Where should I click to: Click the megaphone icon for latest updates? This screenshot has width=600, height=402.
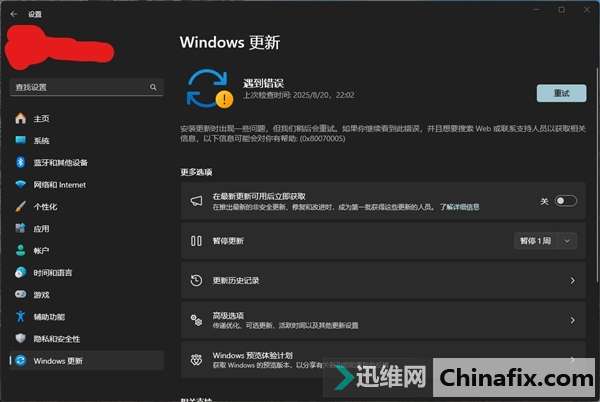(x=196, y=201)
